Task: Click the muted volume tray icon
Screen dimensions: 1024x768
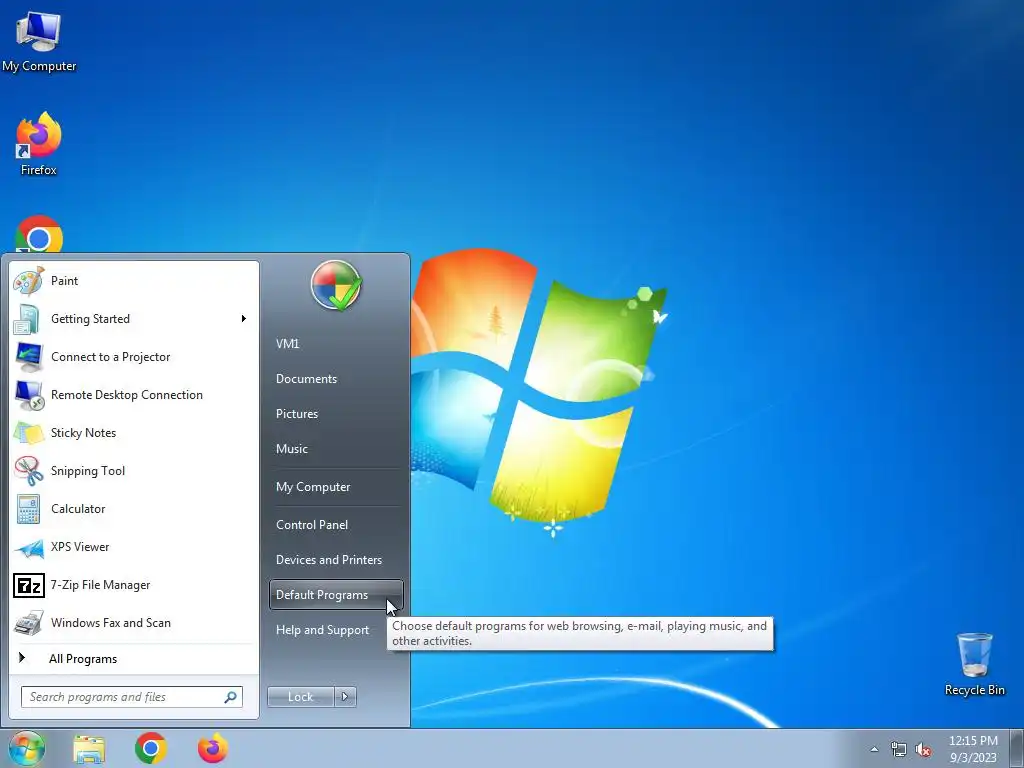Action: [x=923, y=750]
